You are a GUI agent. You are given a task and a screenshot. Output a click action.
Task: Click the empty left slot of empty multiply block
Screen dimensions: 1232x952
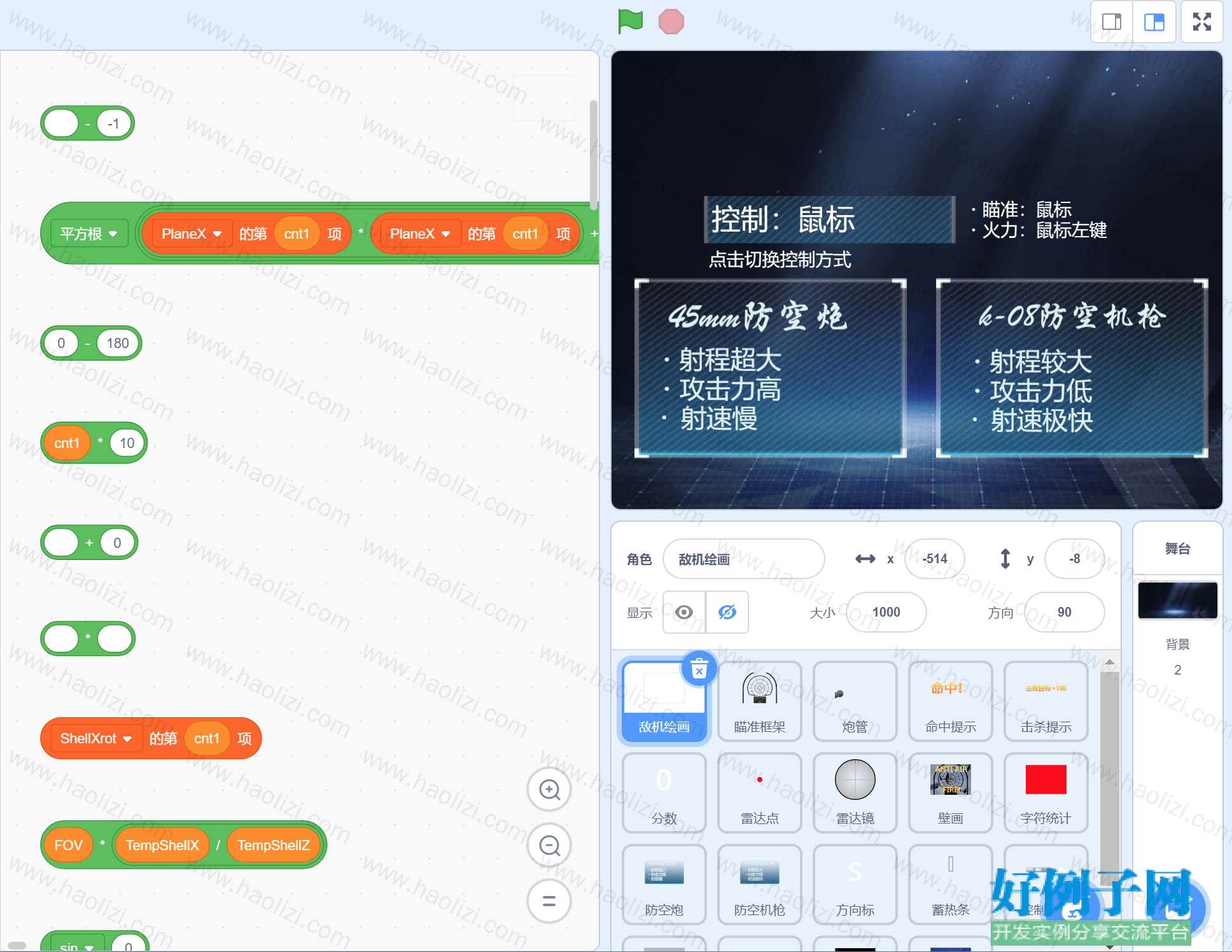(62, 638)
